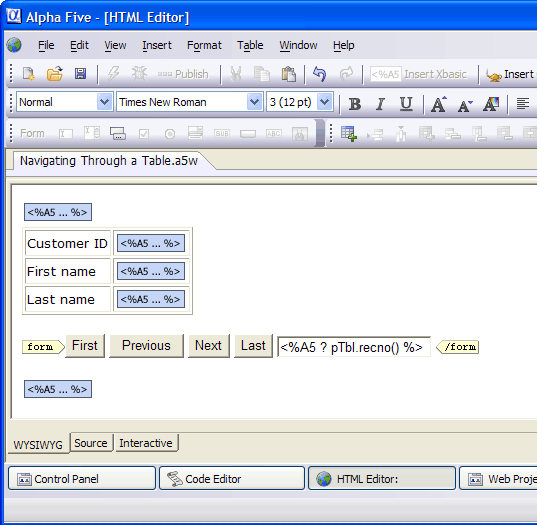
Task: Open the font color icon
Action: pos(491,104)
